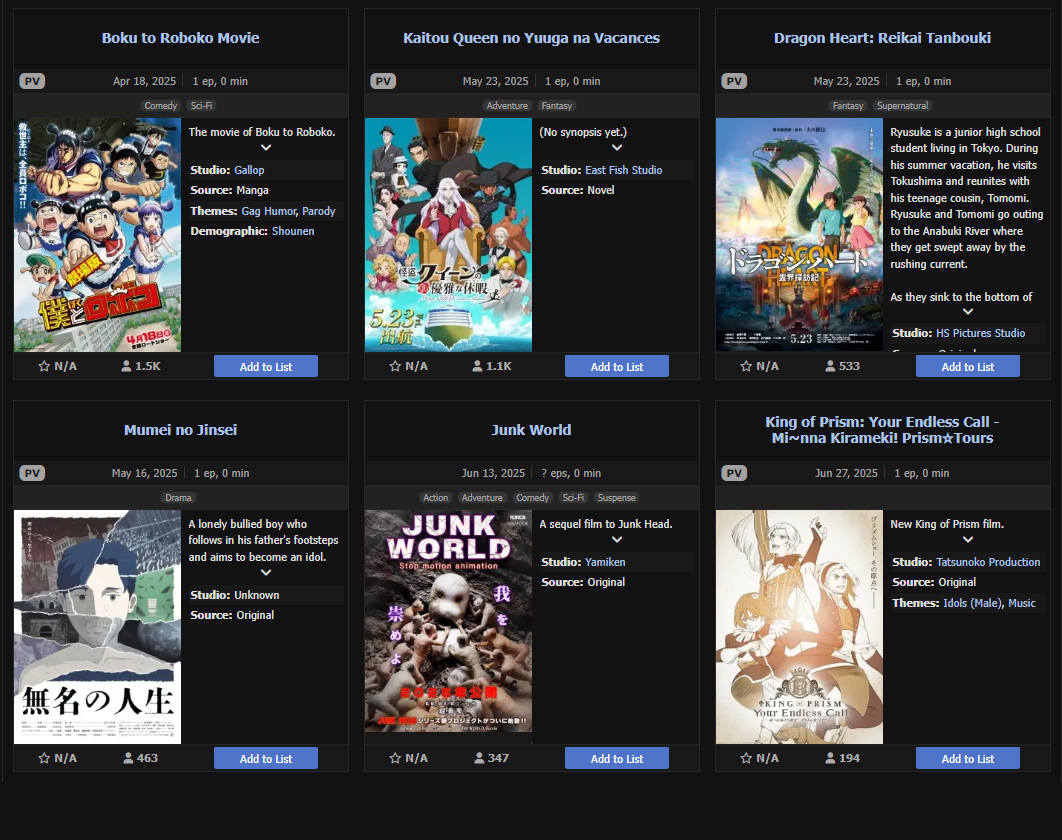
Task: Open the Kaitou Queen poster image
Action: tap(448, 235)
